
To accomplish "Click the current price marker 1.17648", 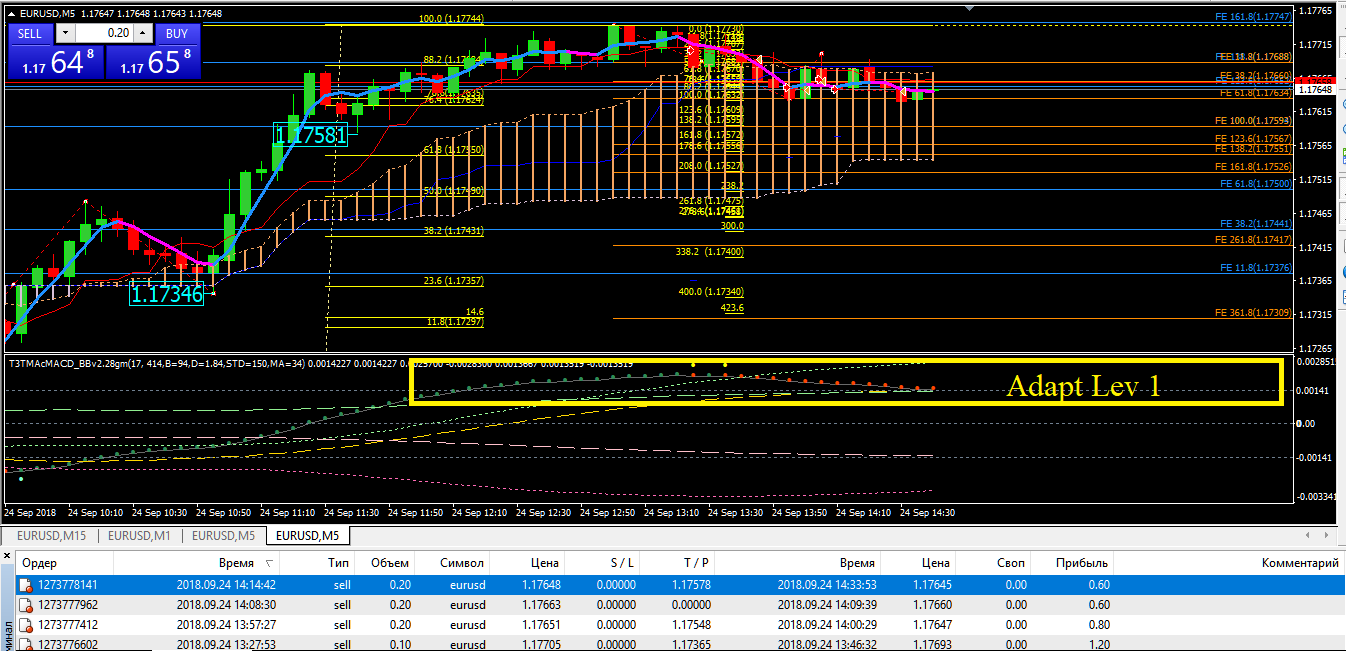I will (1315, 90).
